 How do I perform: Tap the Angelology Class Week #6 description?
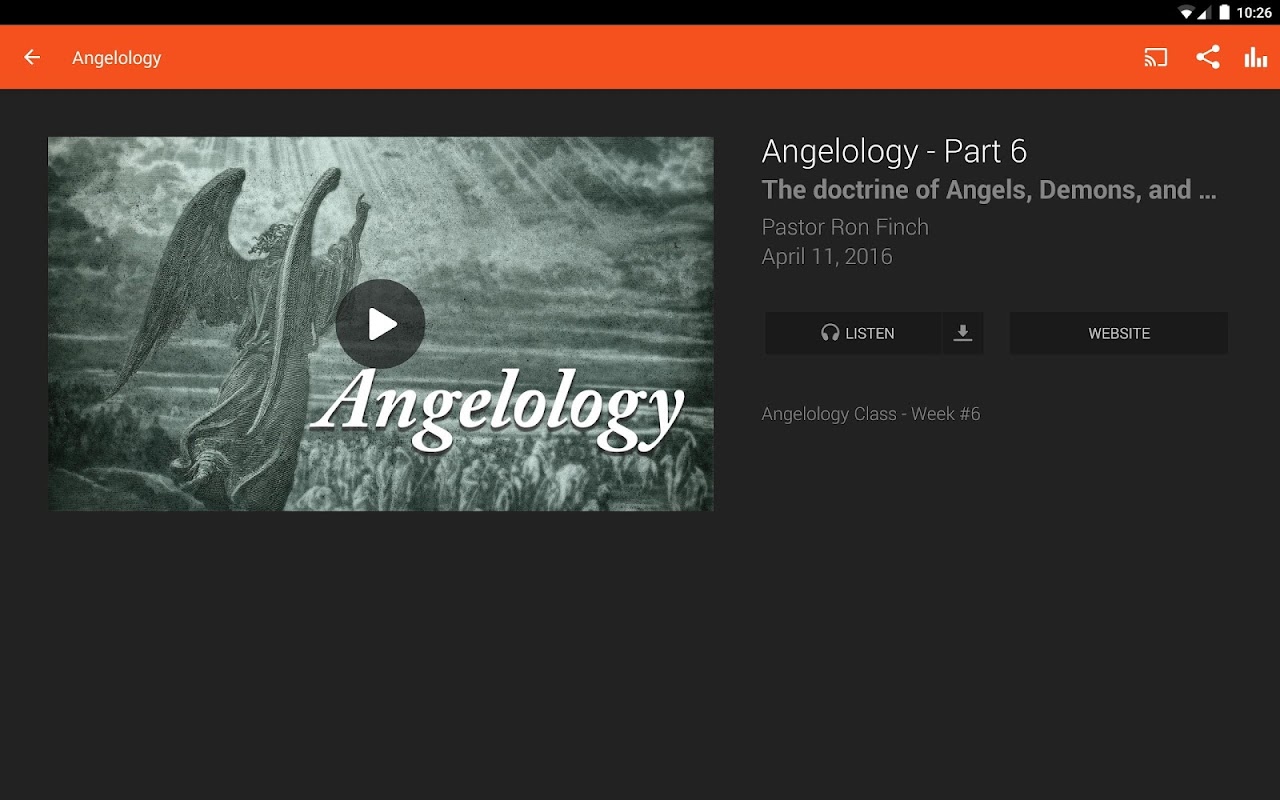pos(871,414)
